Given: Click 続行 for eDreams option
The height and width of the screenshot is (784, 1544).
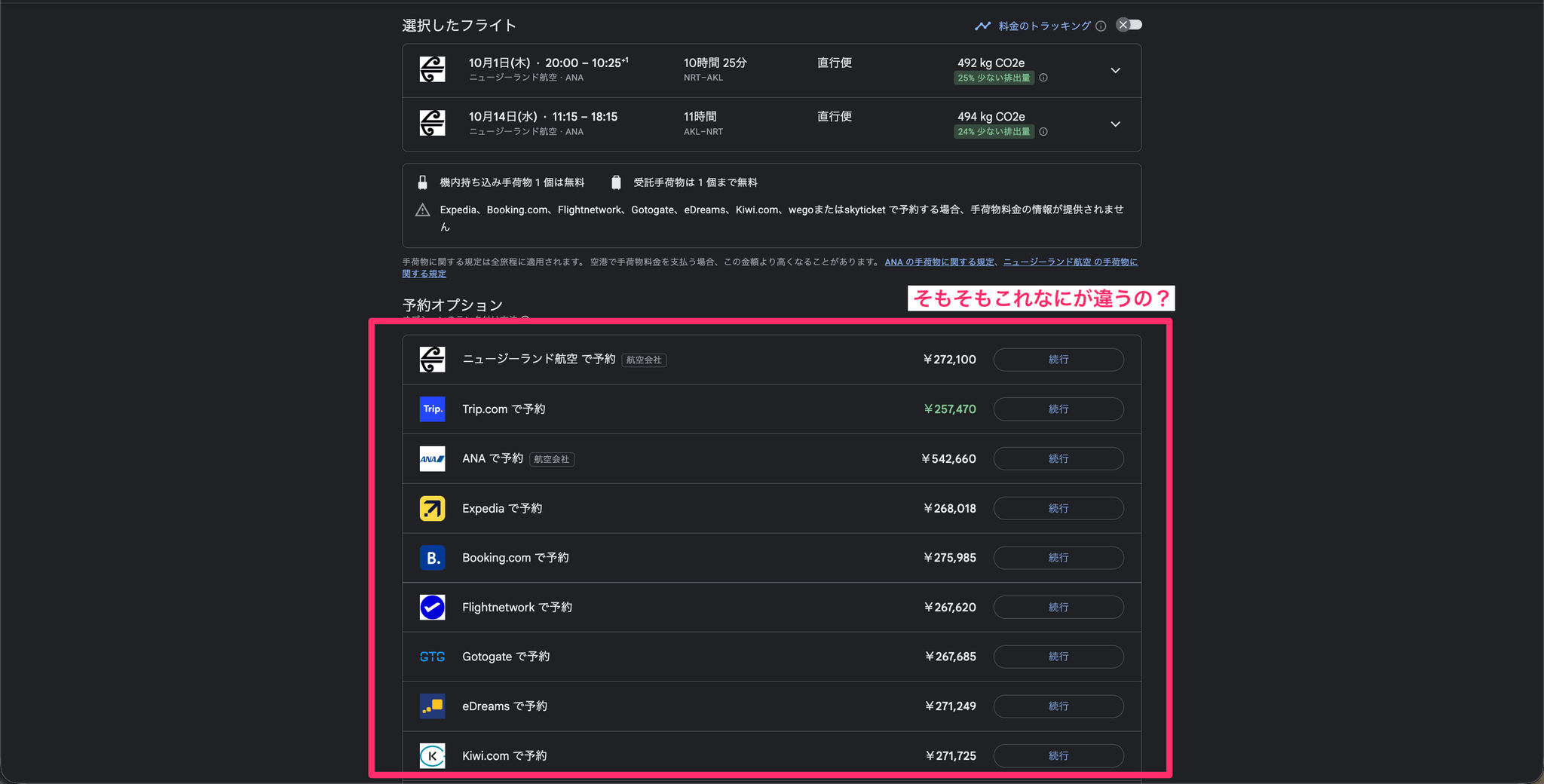Looking at the screenshot, I should 1058,706.
